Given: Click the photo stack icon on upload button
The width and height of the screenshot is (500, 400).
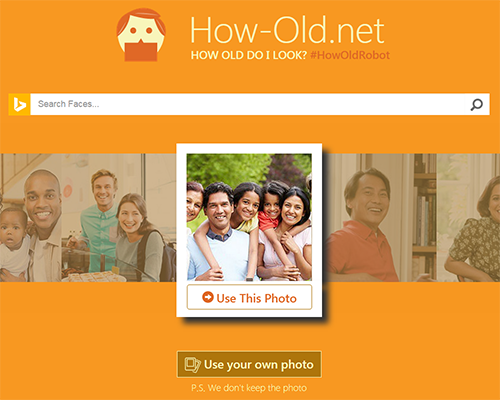Looking at the screenshot, I should (x=193, y=365).
